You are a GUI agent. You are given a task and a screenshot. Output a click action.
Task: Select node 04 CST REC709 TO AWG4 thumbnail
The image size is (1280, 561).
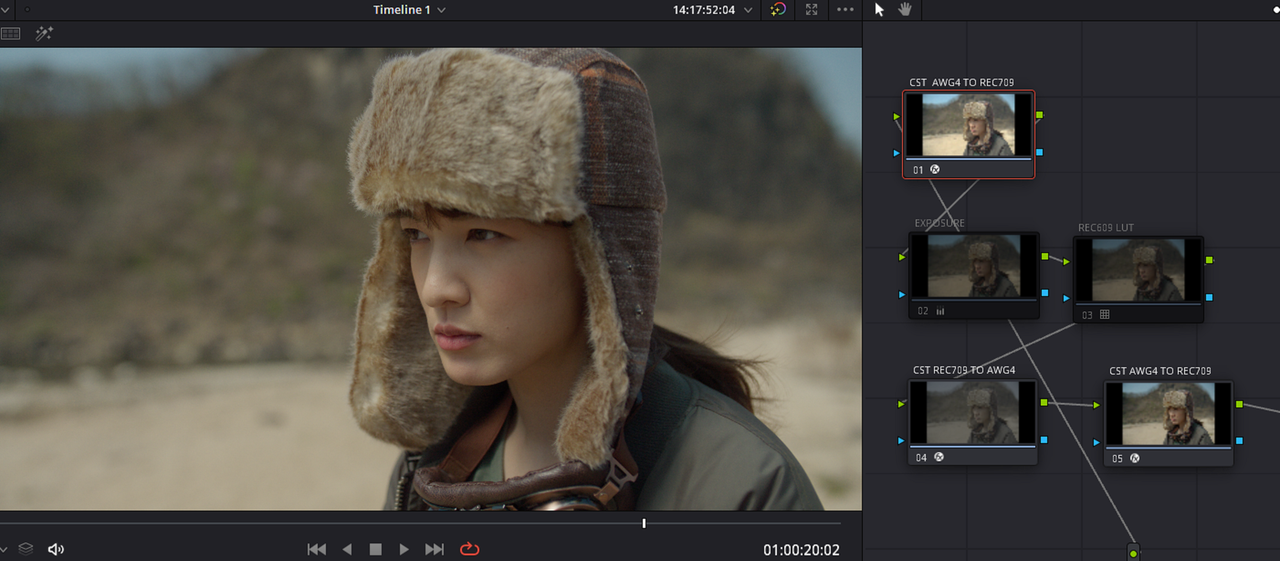(973, 413)
